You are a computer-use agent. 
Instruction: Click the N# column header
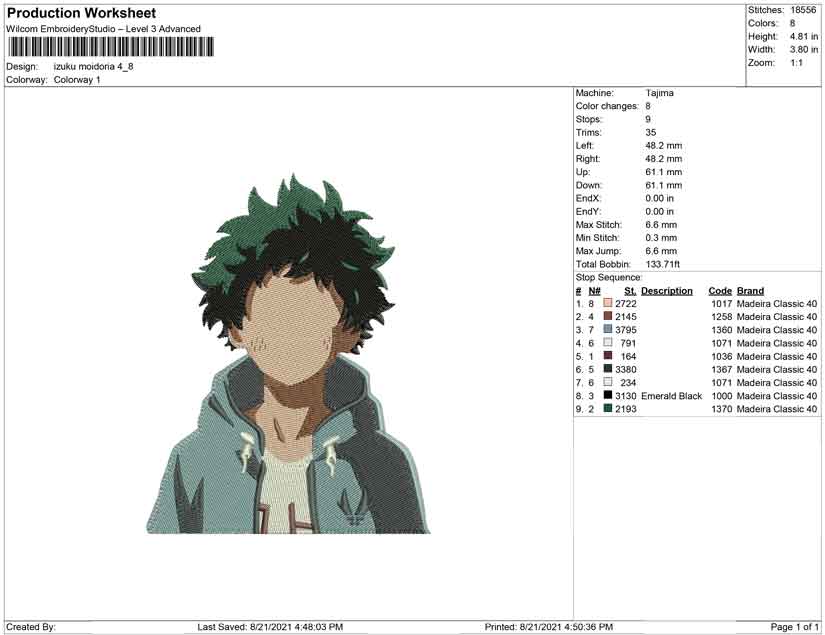tap(594, 291)
